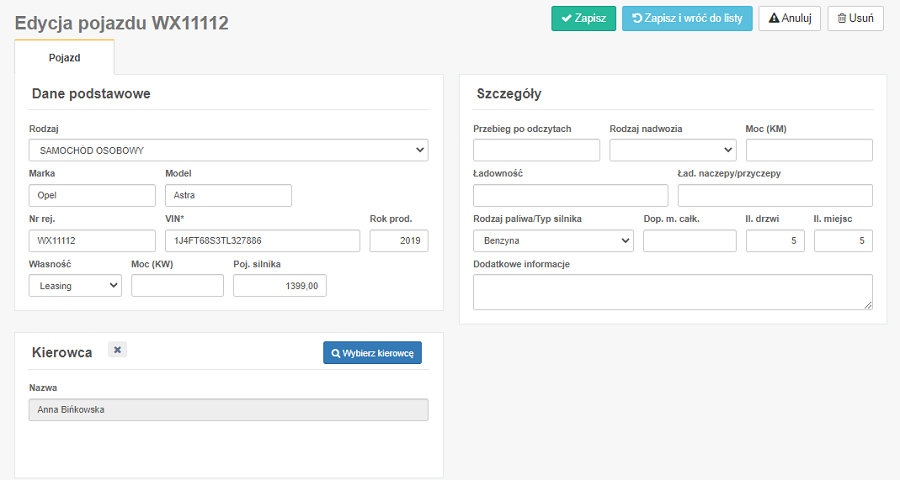
Task: Select the Pojazd tab
Action: 64,57
